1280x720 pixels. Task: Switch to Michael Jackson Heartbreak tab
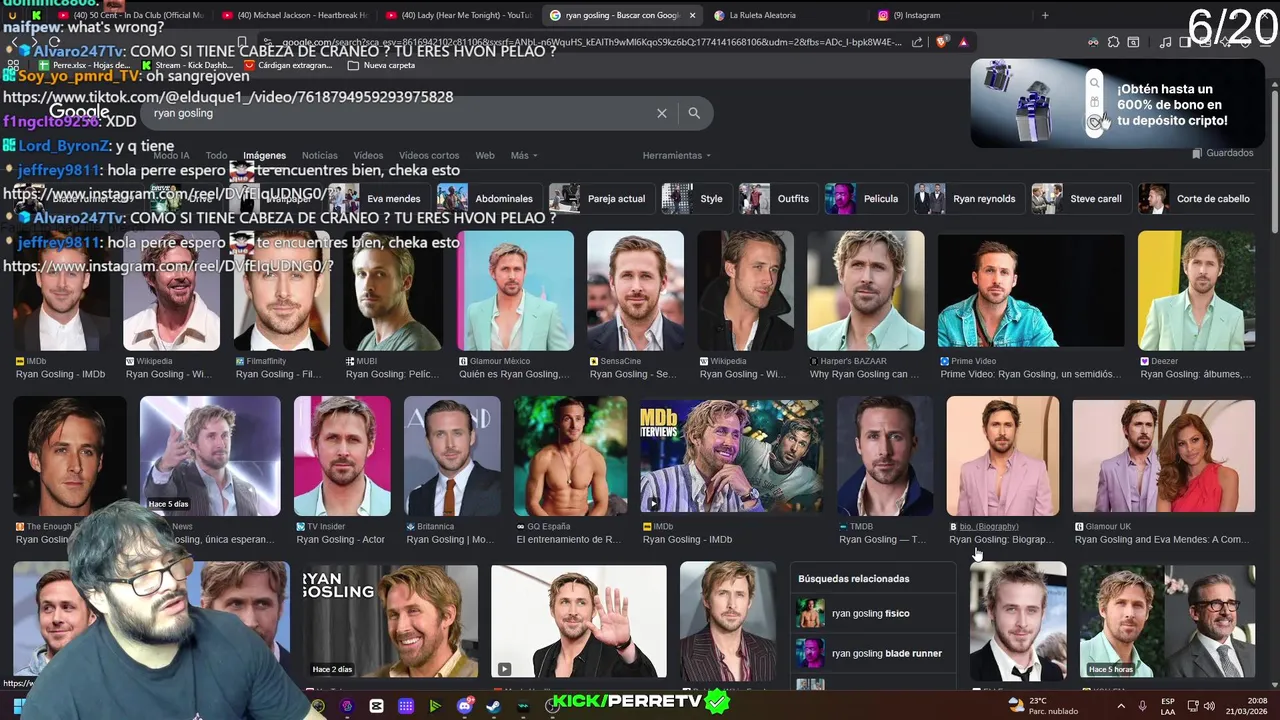pyautogui.click(x=294, y=15)
